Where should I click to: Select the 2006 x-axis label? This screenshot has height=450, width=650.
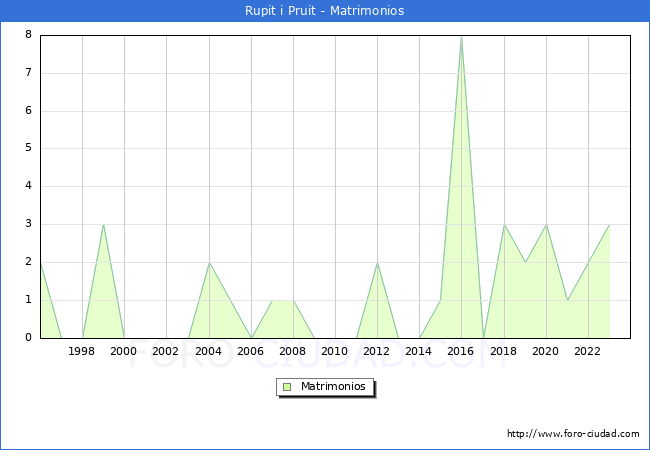click(250, 351)
